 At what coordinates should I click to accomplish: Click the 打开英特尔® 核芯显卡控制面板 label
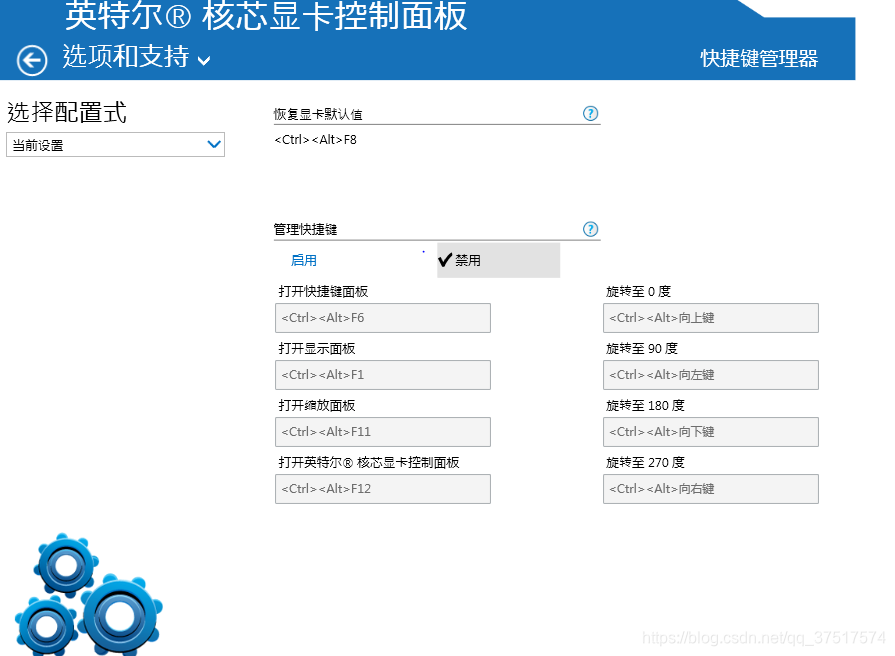(369, 463)
